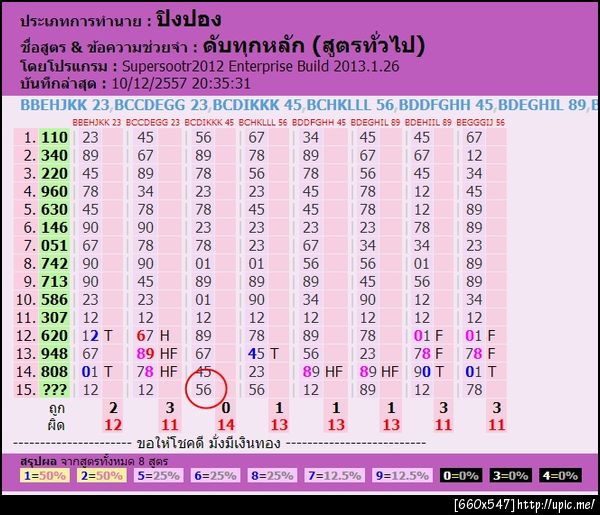Click small red column header BCCDEGG 23
The width and height of the screenshot is (600, 515).
pyautogui.click(x=152, y=122)
